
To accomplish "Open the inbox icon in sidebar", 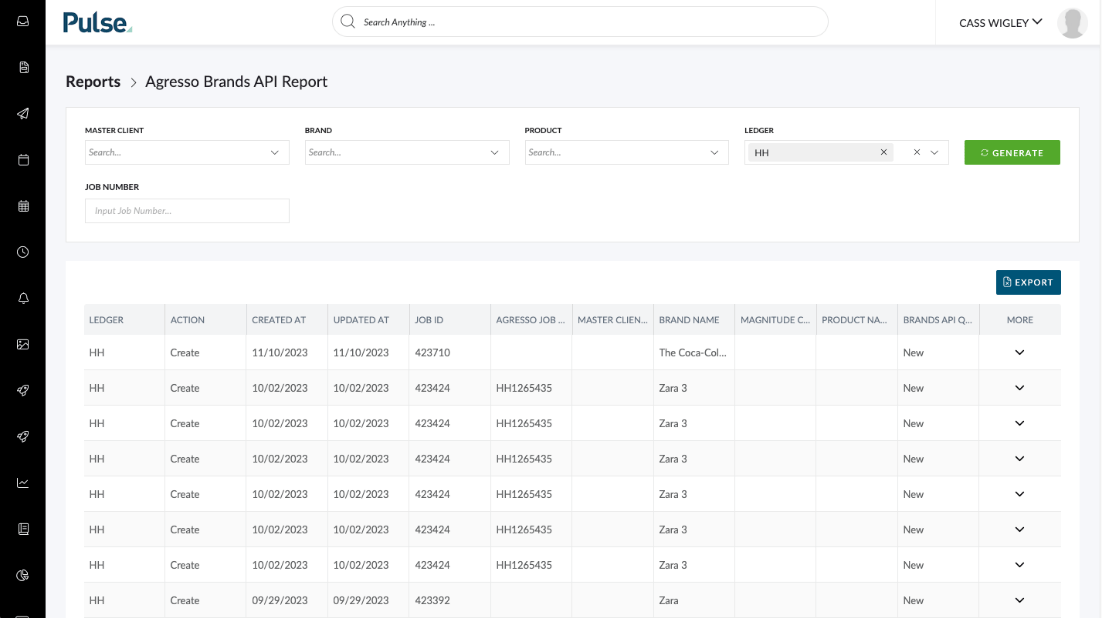I will click(x=23, y=21).
